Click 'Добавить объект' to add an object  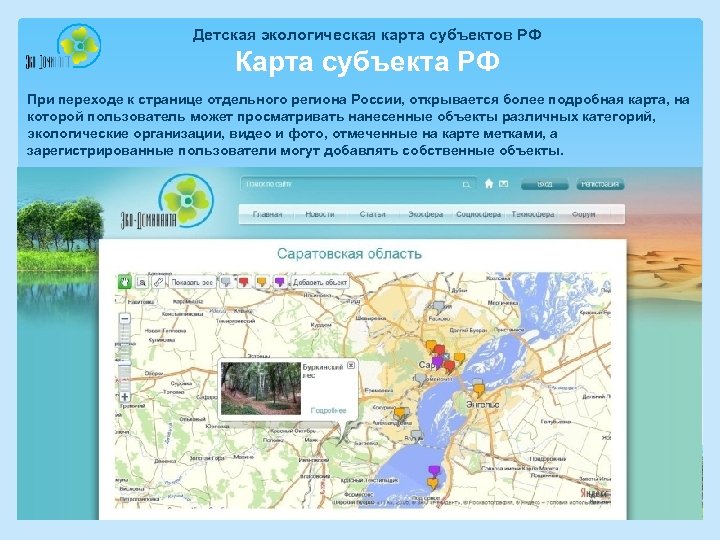pos(320,282)
